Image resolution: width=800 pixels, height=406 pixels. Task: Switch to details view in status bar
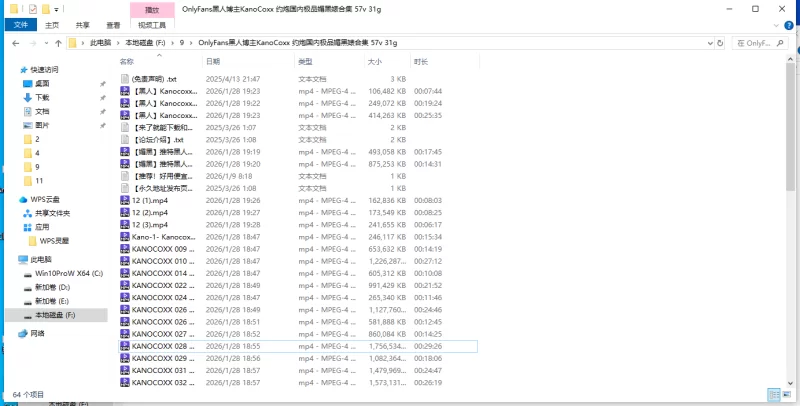[x=774, y=395]
